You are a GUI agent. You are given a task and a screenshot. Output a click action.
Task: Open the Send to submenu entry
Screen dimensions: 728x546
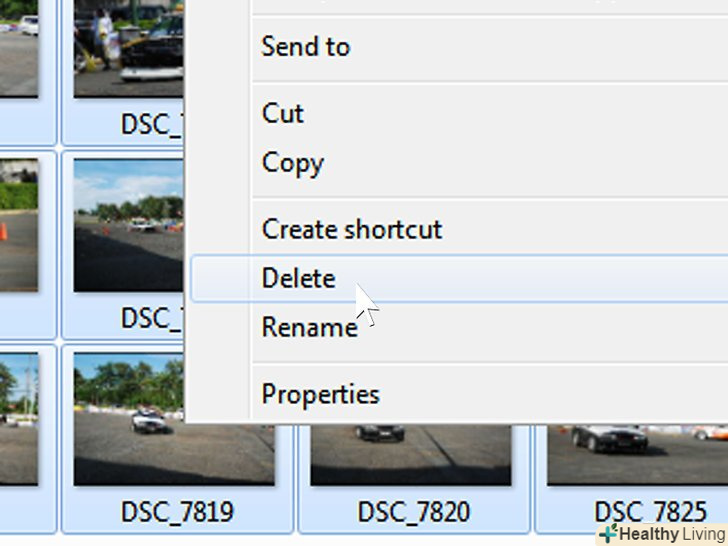click(x=306, y=46)
